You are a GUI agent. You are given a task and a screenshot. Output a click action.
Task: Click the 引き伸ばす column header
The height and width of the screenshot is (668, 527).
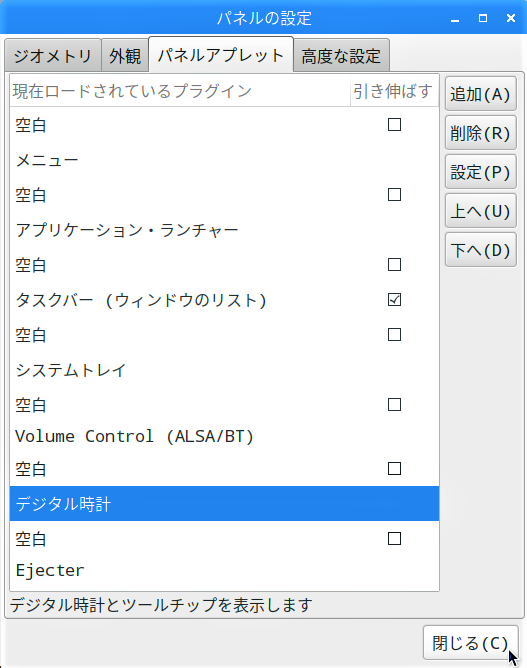click(394, 91)
